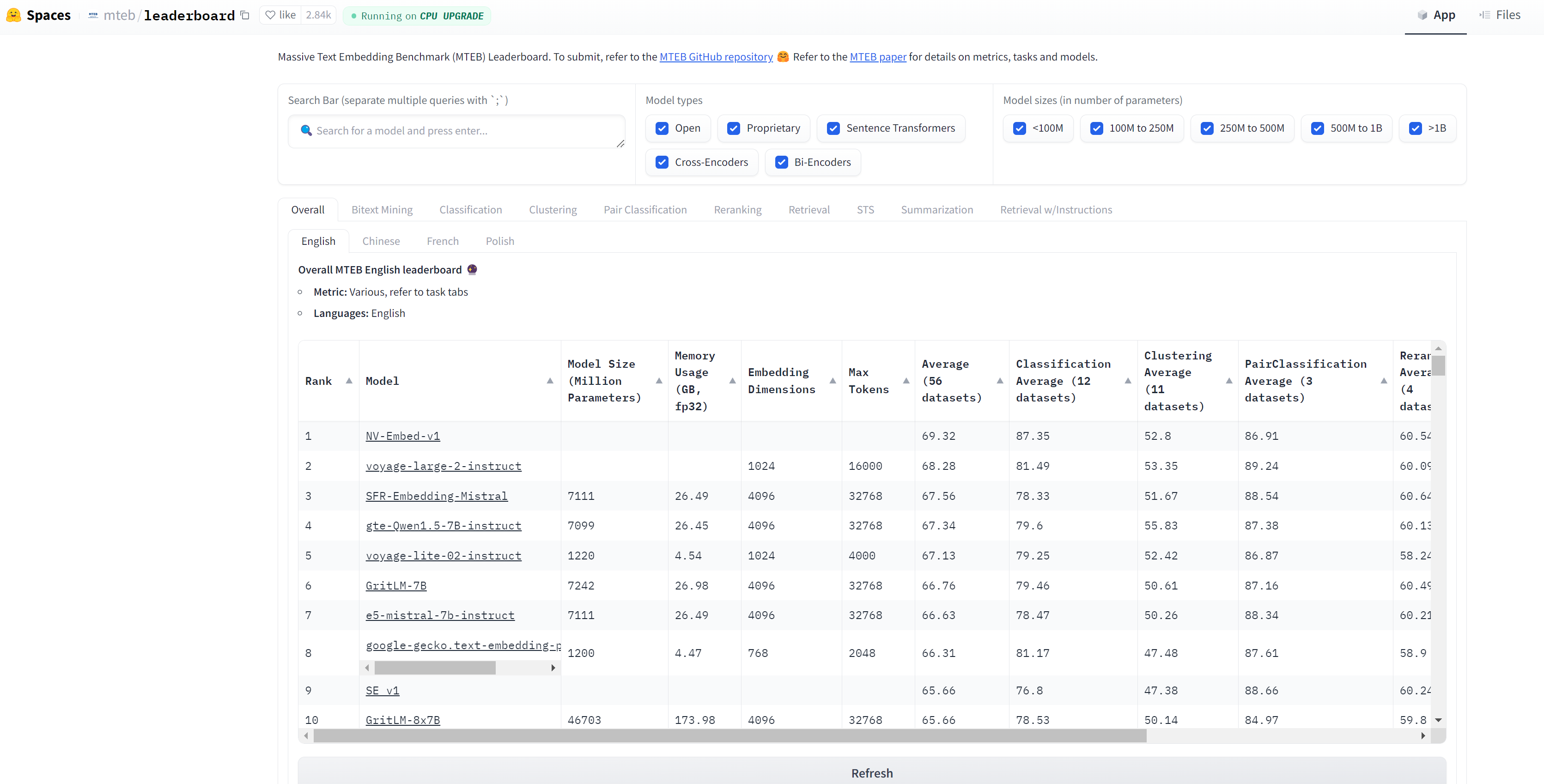Sort Model Size column with its arrow
The height and width of the screenshot is (784, 1544).
click(x=659, y=381)
